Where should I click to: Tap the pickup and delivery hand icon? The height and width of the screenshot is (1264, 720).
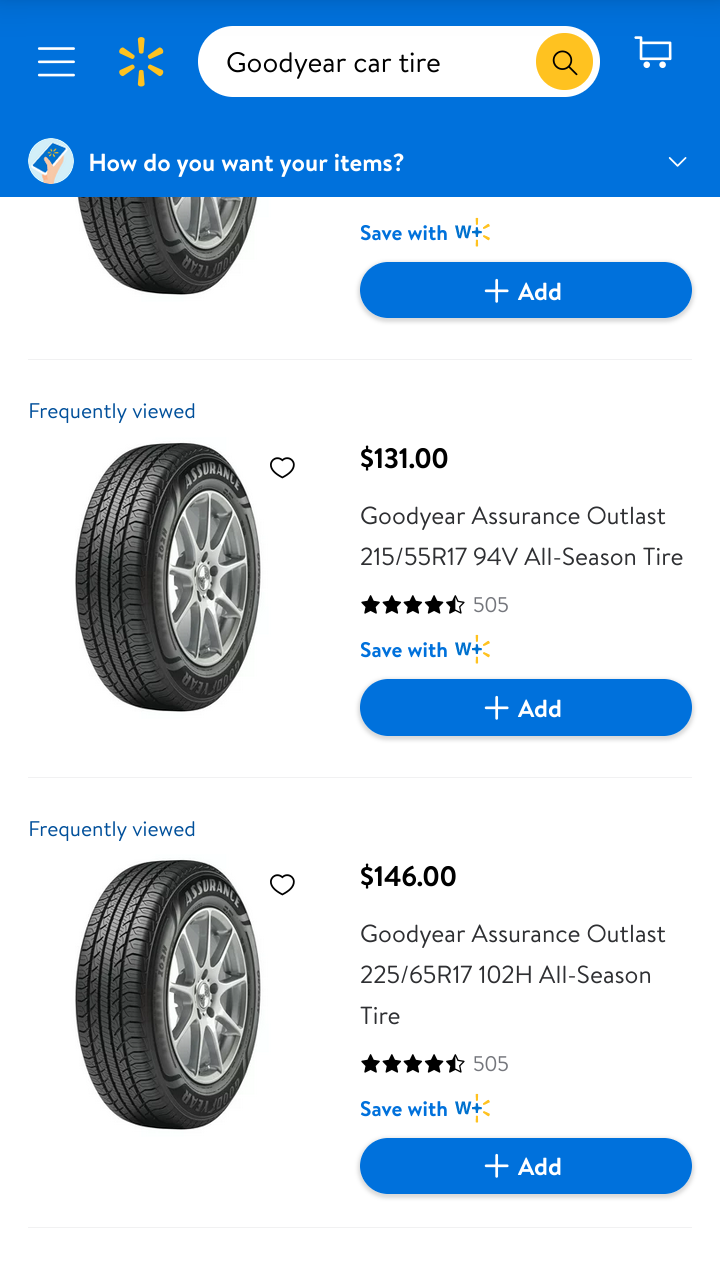[x=51, y=162]
